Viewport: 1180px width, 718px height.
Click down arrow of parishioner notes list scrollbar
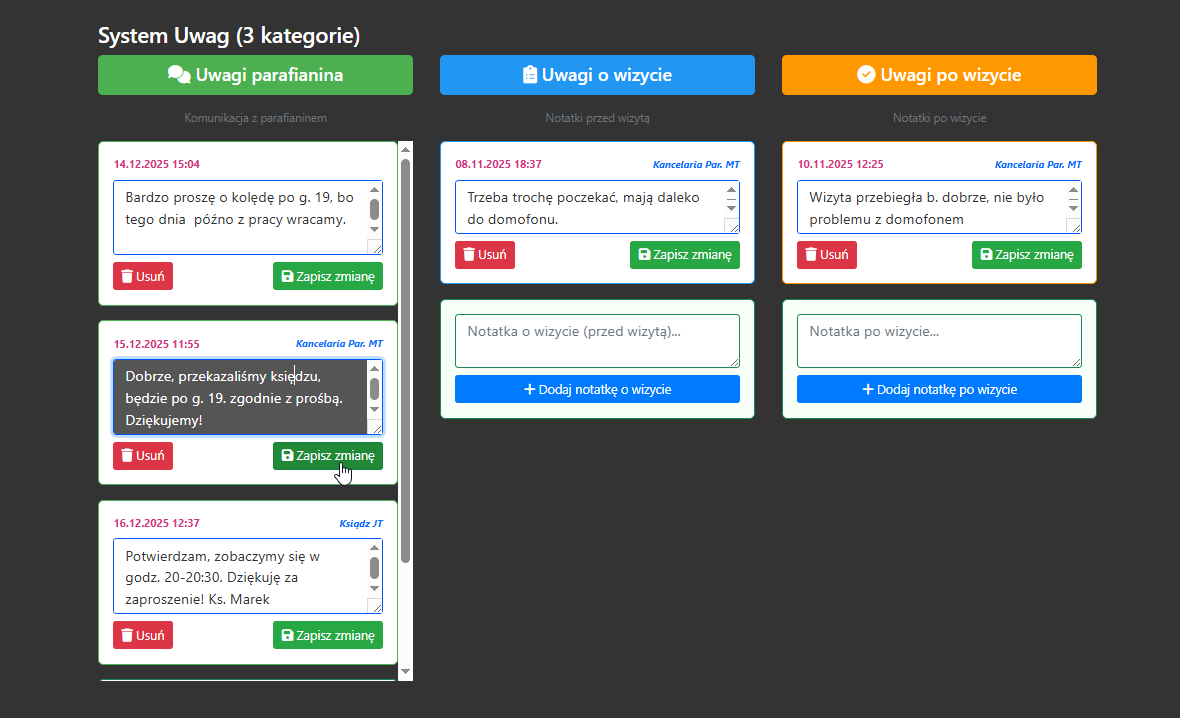[405, 673]
